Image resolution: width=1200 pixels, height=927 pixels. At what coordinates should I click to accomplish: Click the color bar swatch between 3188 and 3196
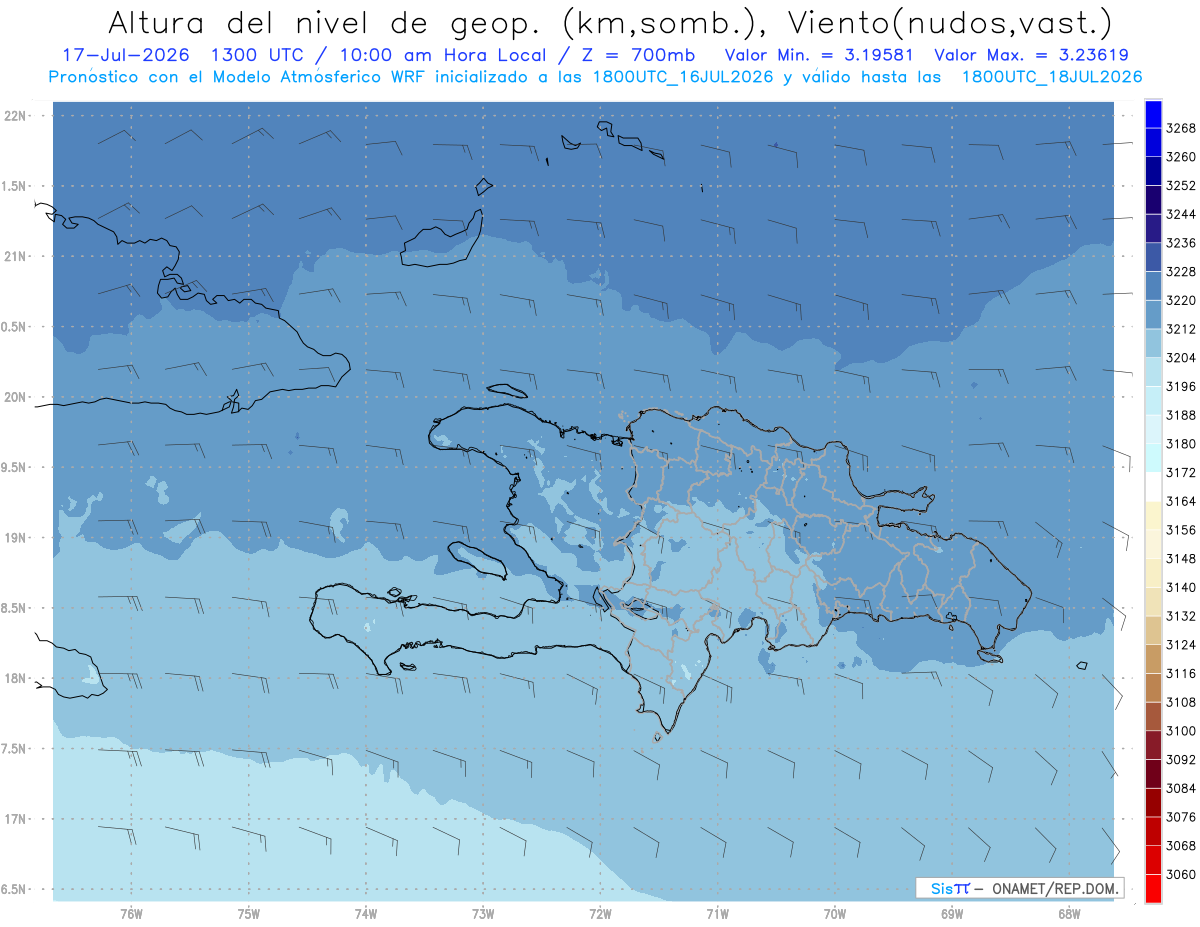(1153, 401)
